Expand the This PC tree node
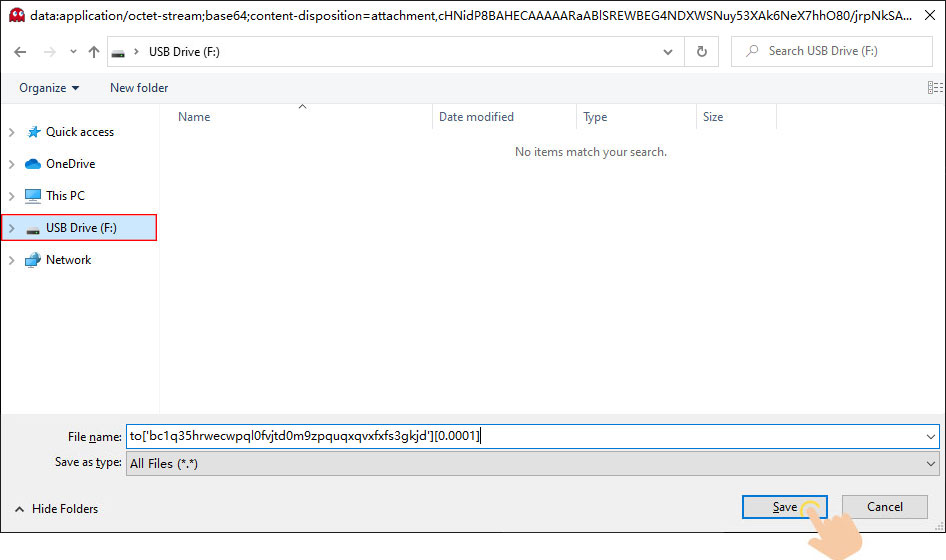 point(12,196)
